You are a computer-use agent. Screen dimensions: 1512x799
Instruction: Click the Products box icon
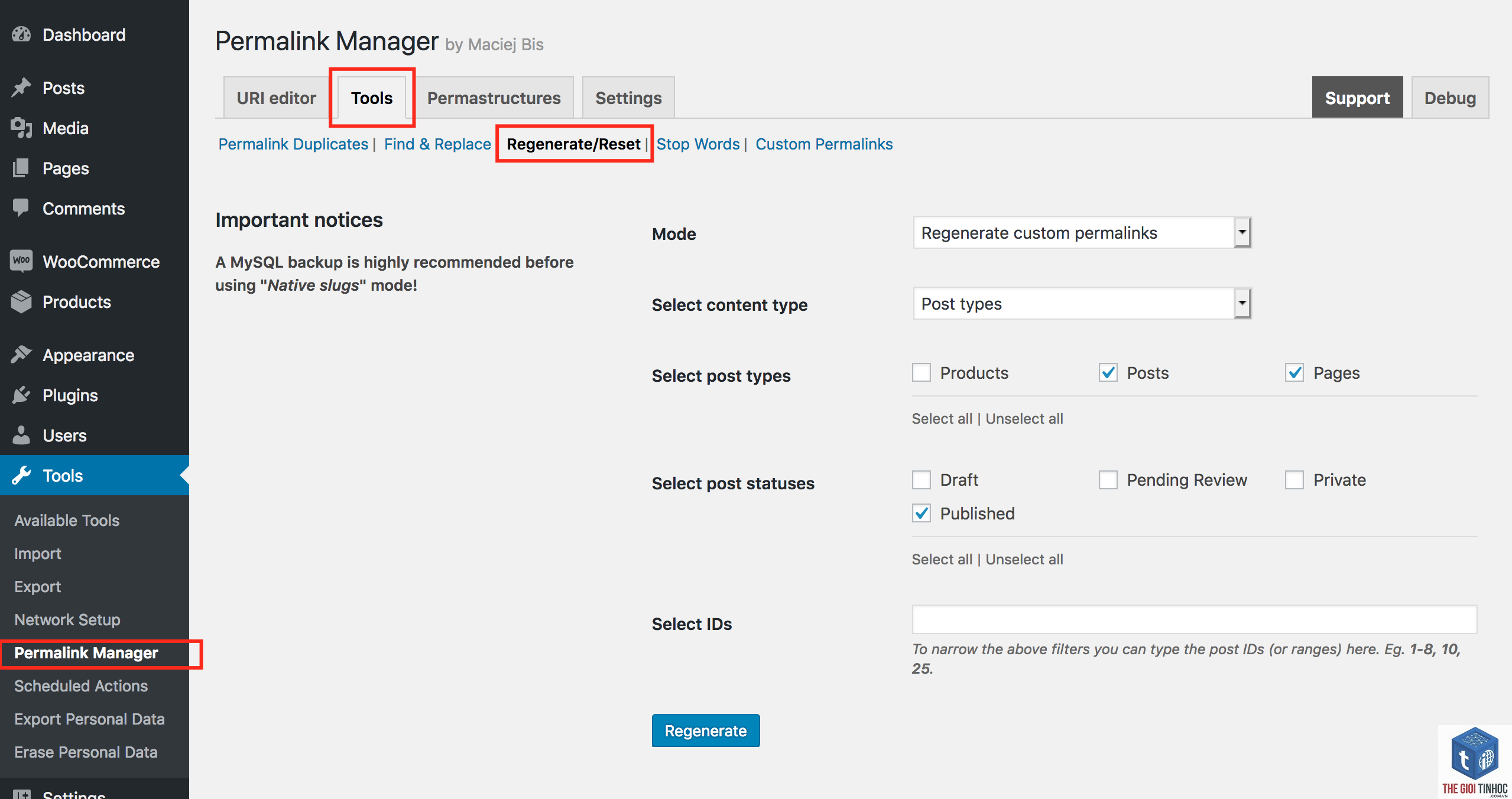21,301
